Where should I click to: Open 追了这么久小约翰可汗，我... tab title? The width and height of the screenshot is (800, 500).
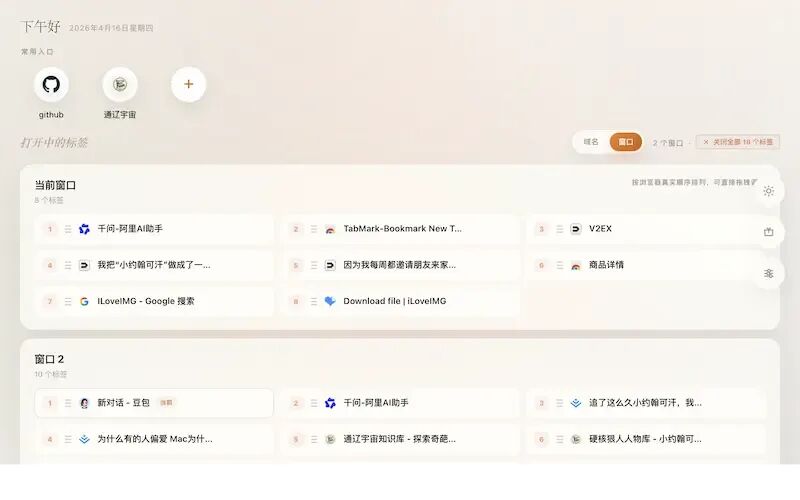coord(645,403)
